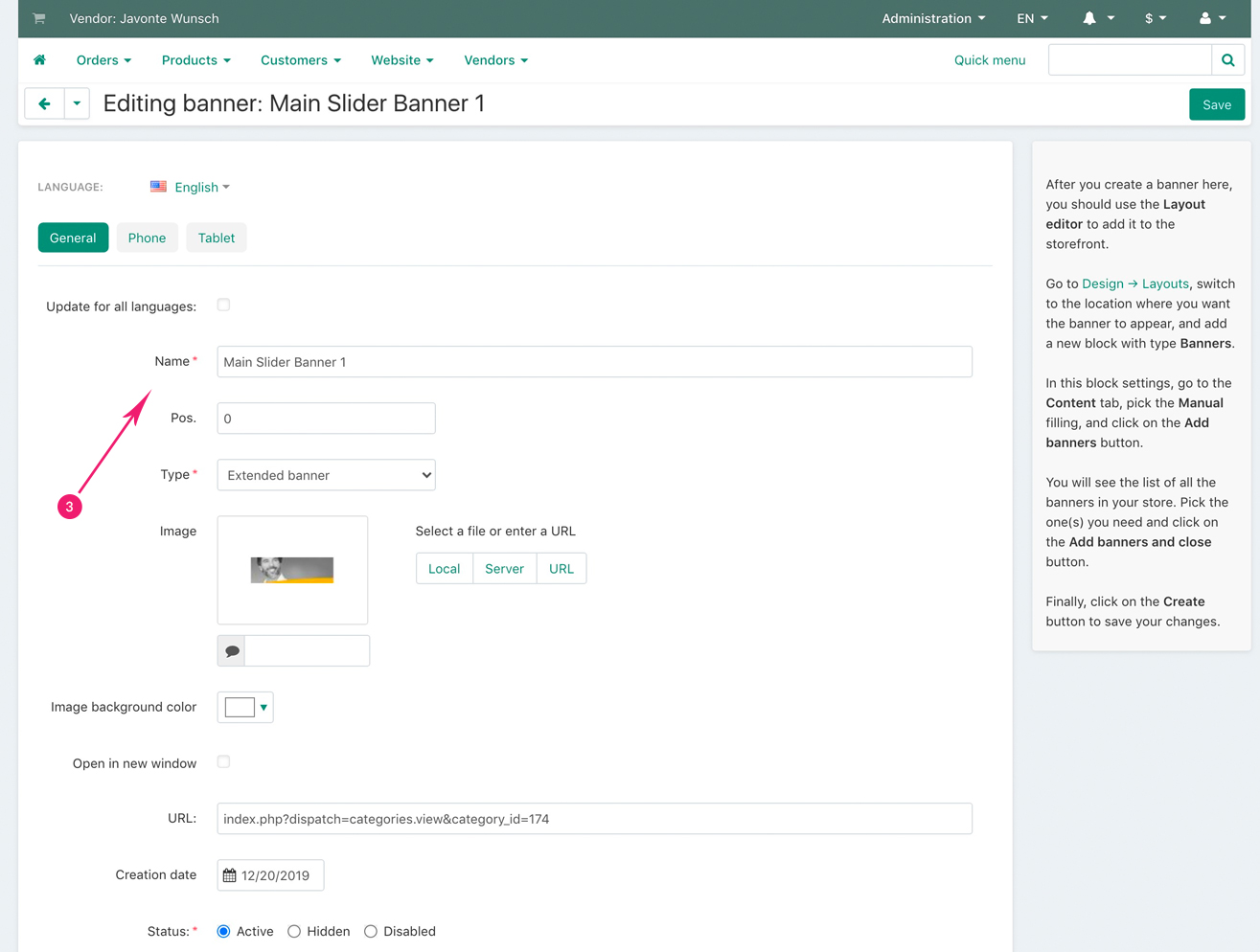This screenshot has width=1260, height=952.
Task: Go to the home icon in navigation
Action: pyautogui.click(x=40, y=60)
